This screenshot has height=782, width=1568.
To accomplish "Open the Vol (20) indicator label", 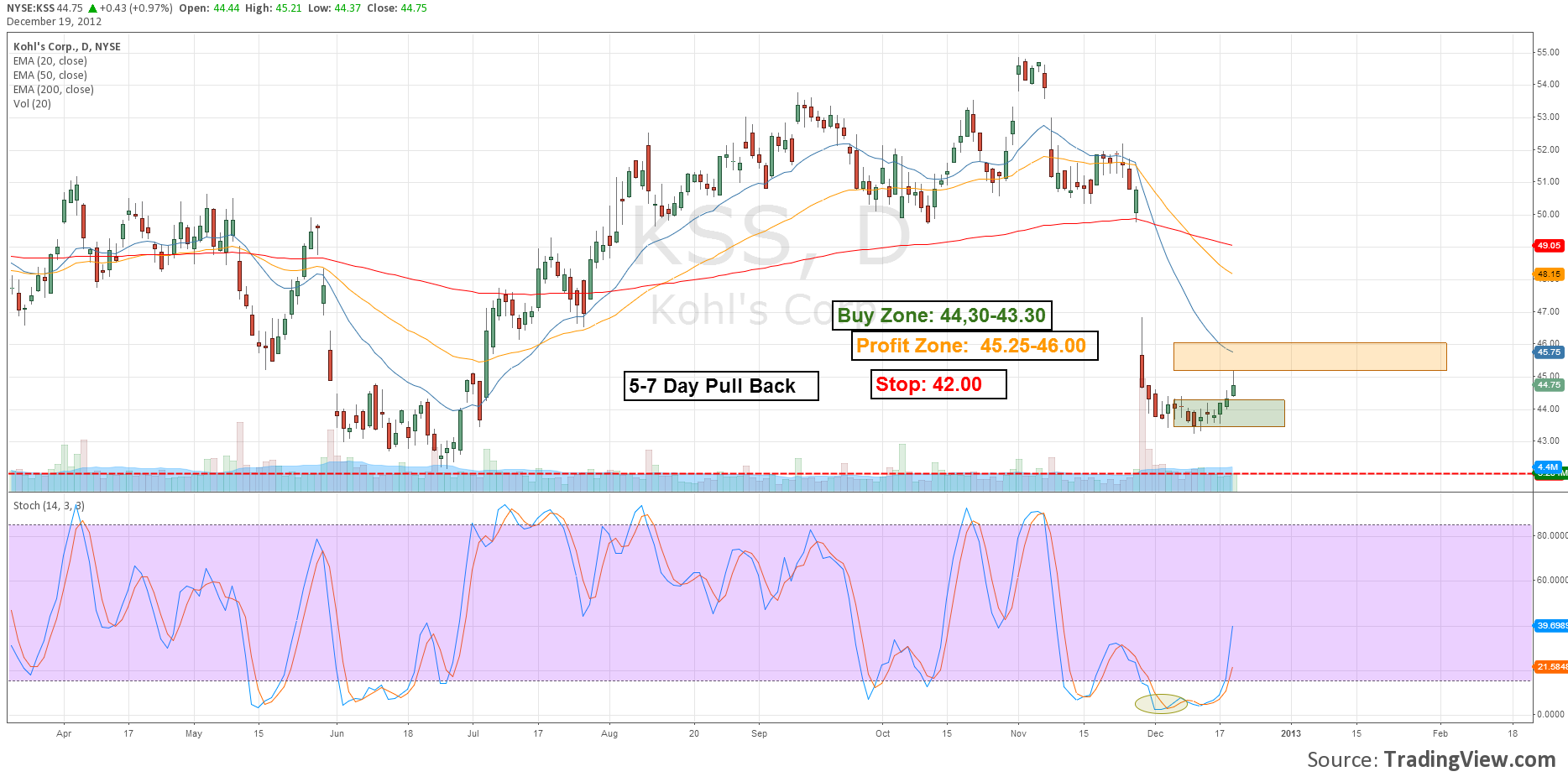I will 32,104.
